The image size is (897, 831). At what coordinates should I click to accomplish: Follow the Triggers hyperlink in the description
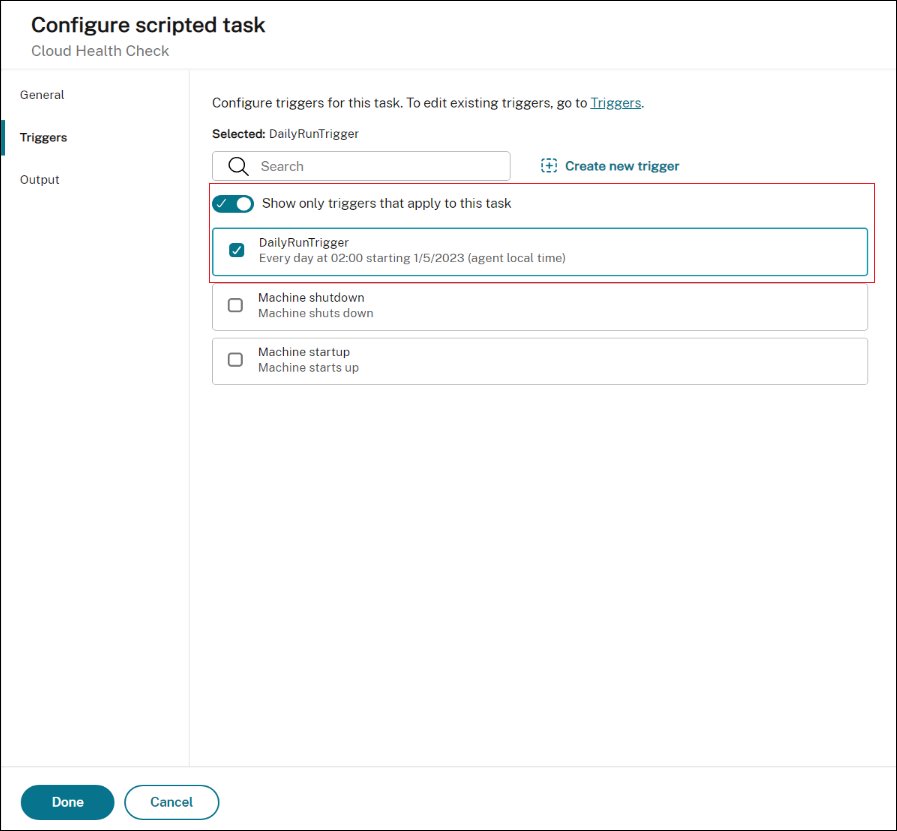pyautogui.click(x=615, y=102)
